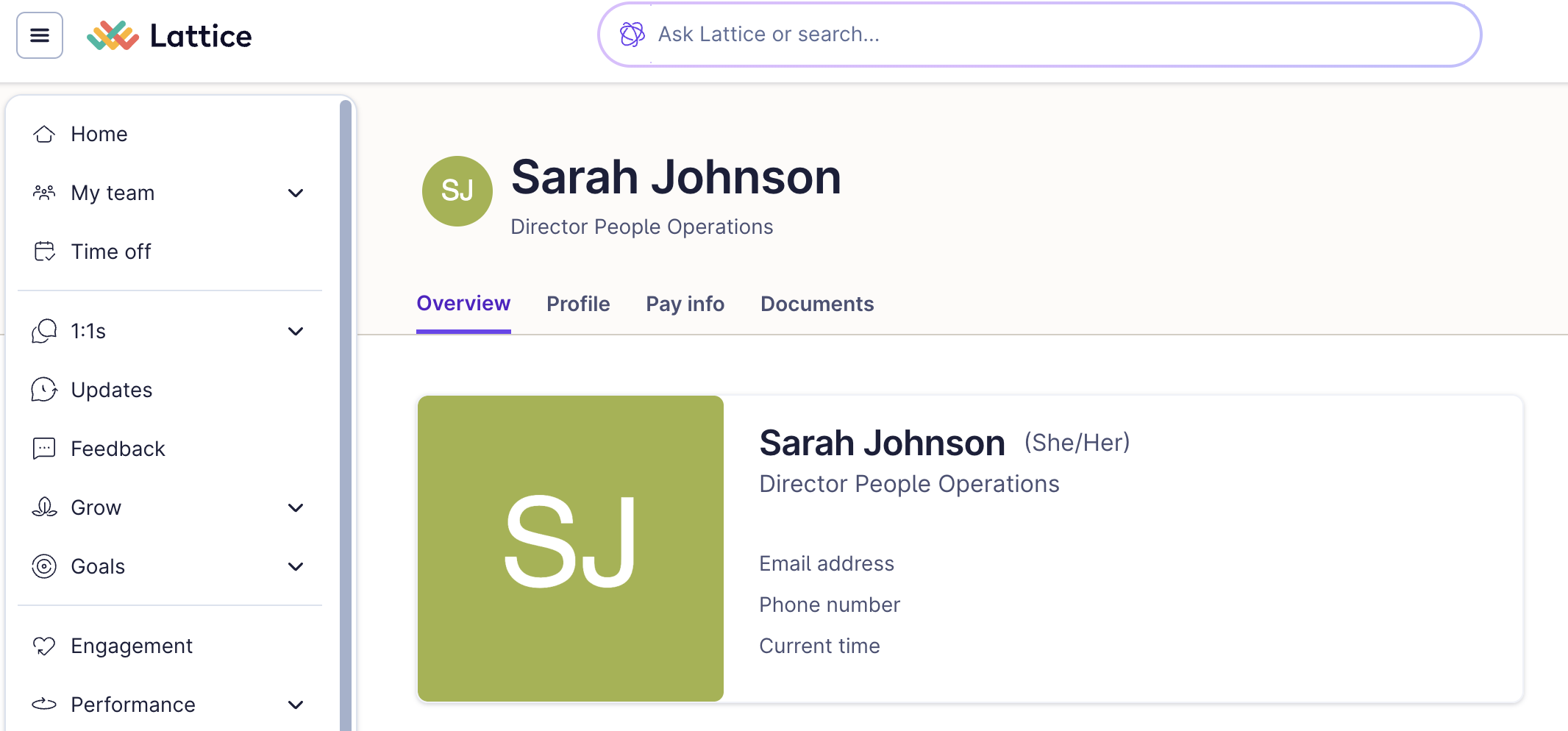The width and height of the screenshot is (1568, 731).
Task: Expand the Performance section
Action: coord(296,705)
